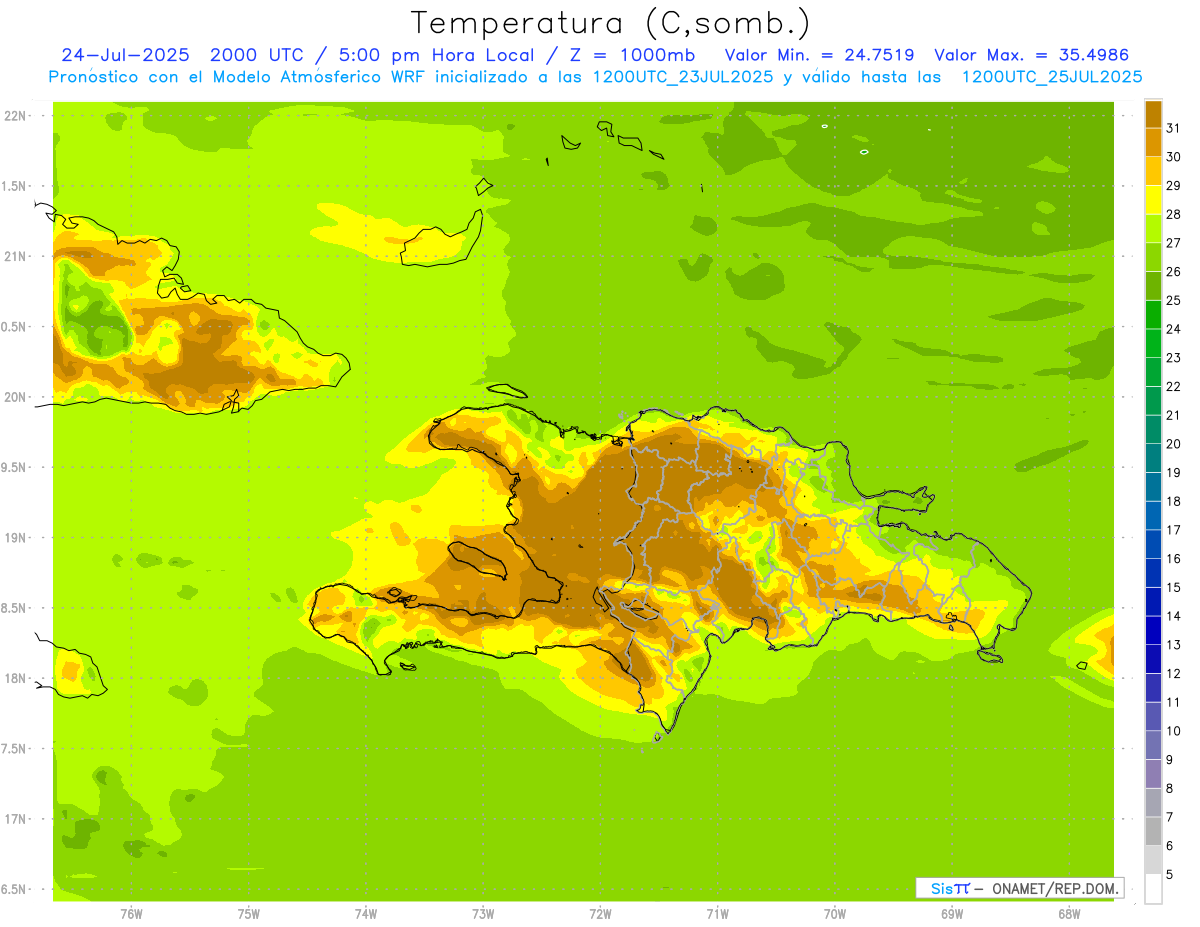1200x927 pixels.
Task: Click the legend value 28
Action: click(x=1174, y=214)
